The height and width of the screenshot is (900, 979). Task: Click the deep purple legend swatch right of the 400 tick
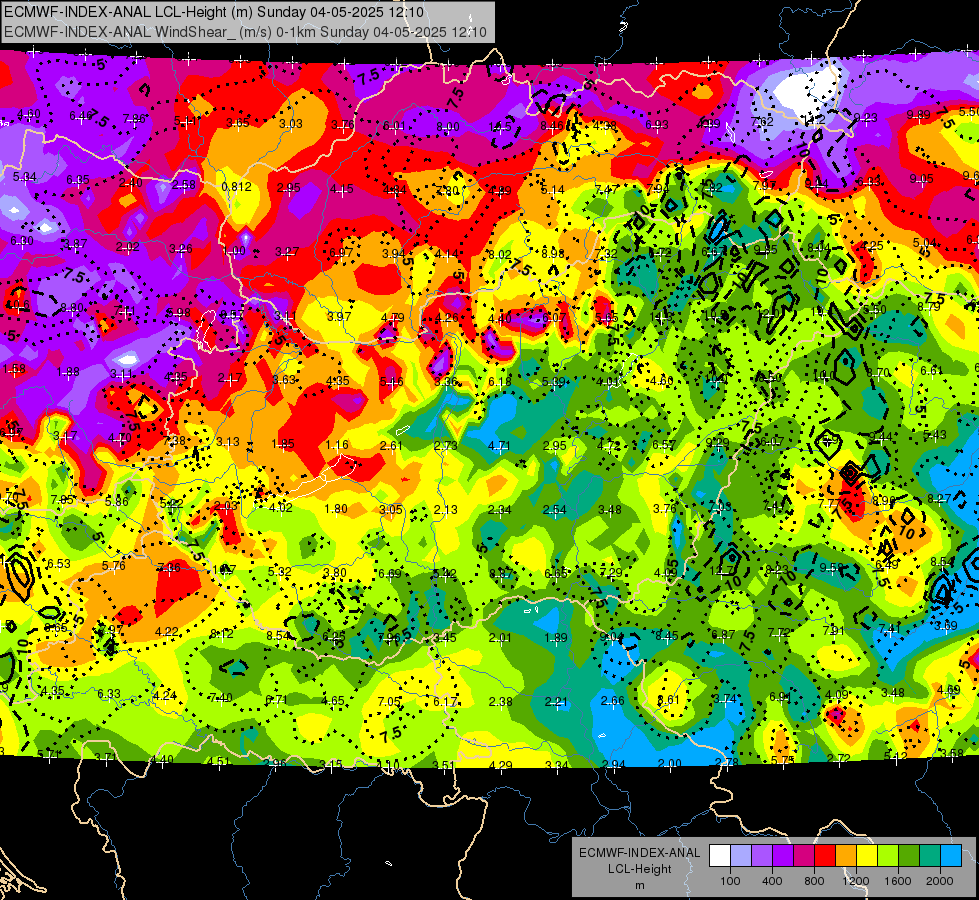tap(783, 856)
